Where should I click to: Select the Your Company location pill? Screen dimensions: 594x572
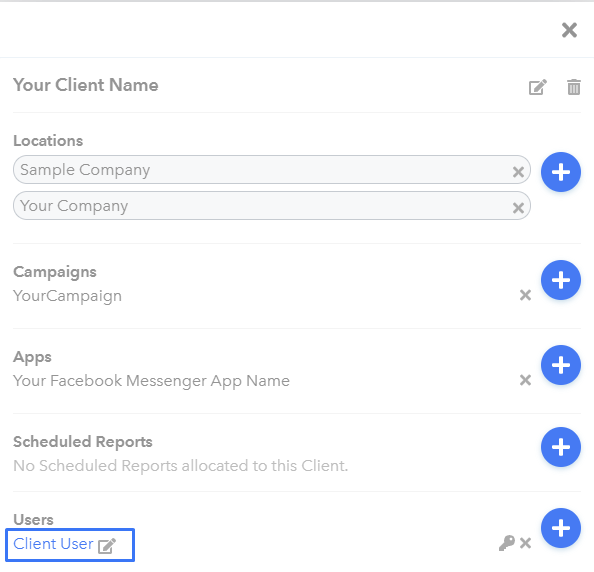[272, 206]
